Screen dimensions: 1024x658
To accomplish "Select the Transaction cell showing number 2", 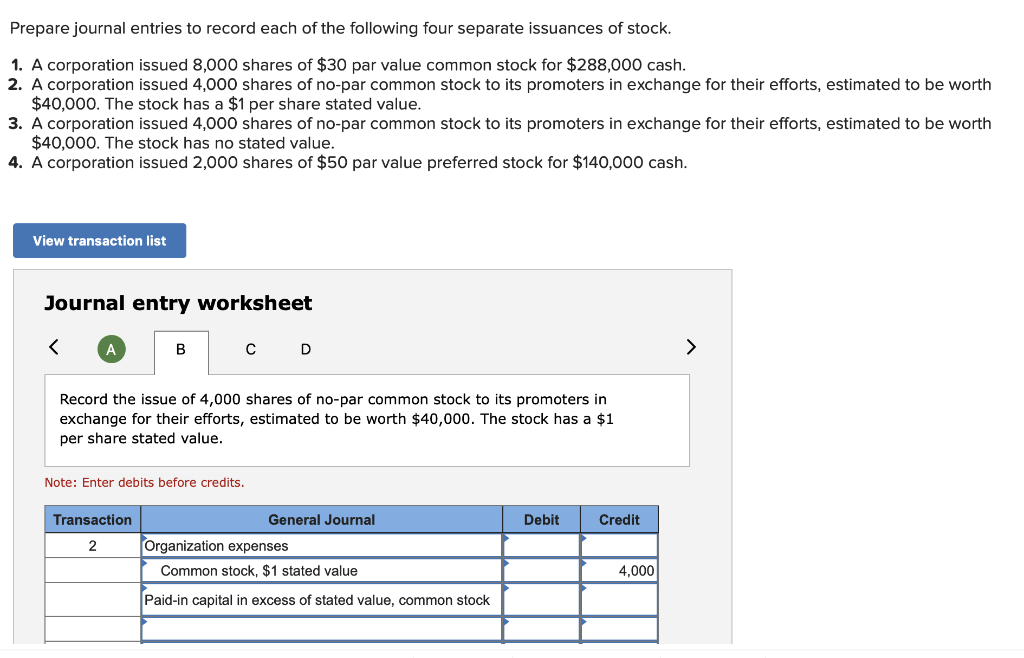I will [92, 546].
